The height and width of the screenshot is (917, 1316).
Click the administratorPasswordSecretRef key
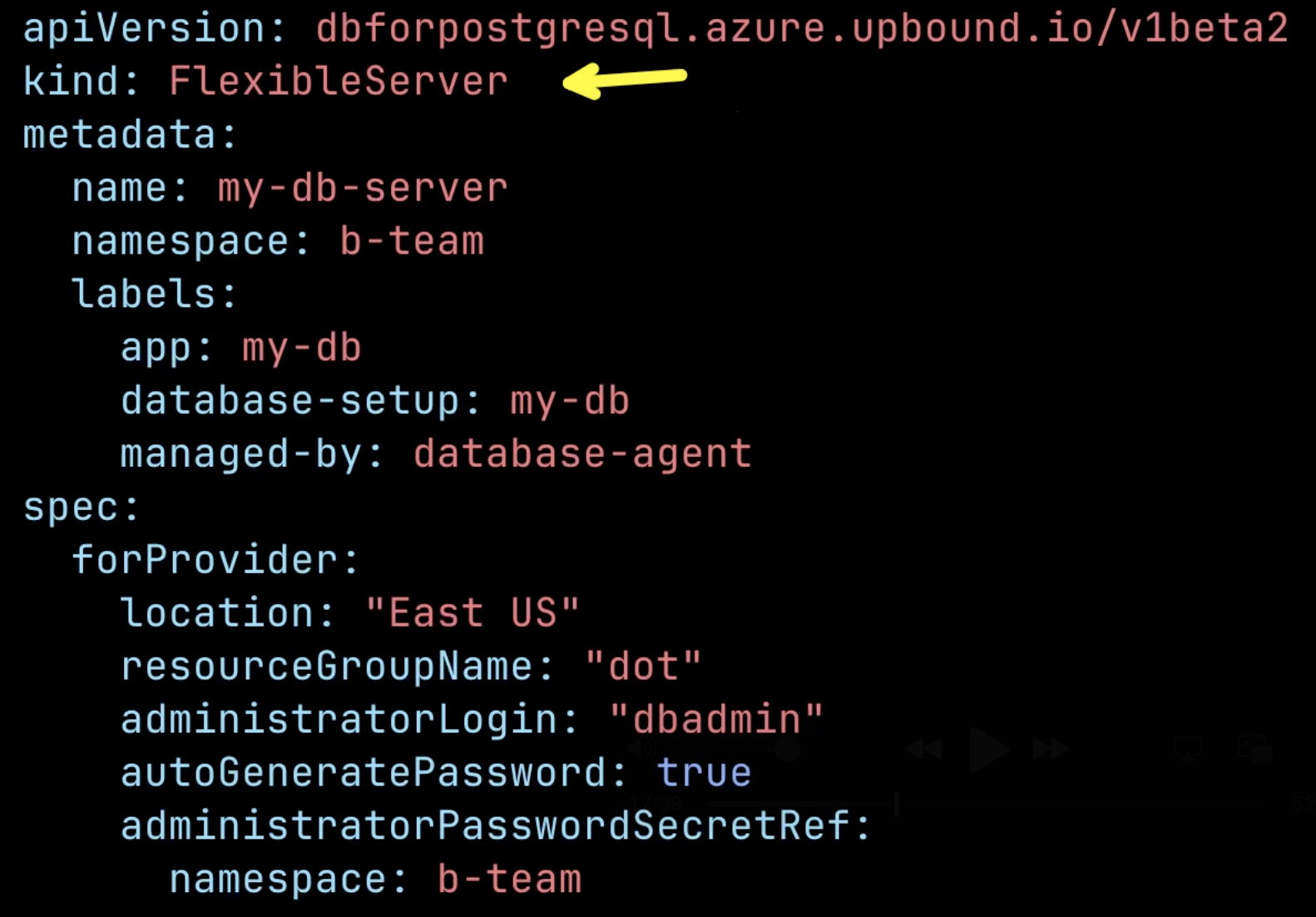496,826
